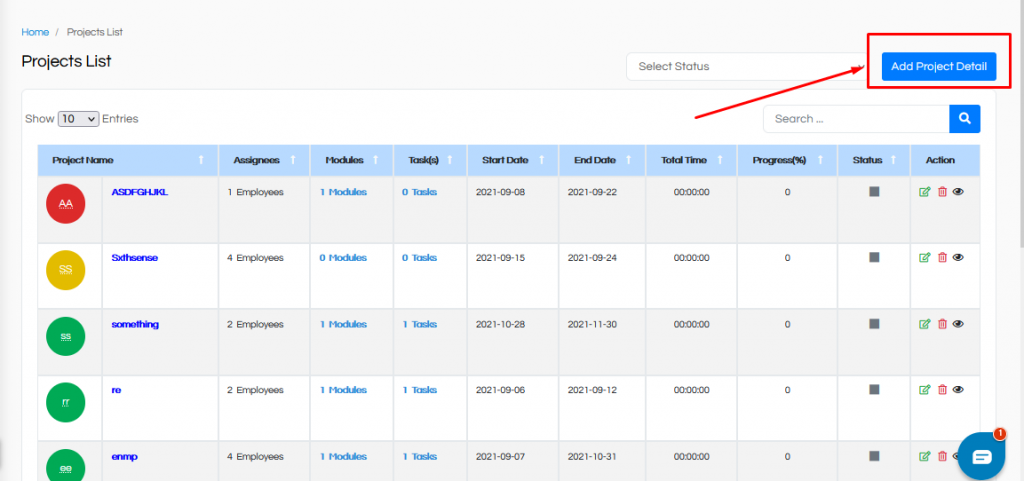Go to Home breadcrumb link
Viewport: 1024px width, 481px height.
tap(35, 32)
